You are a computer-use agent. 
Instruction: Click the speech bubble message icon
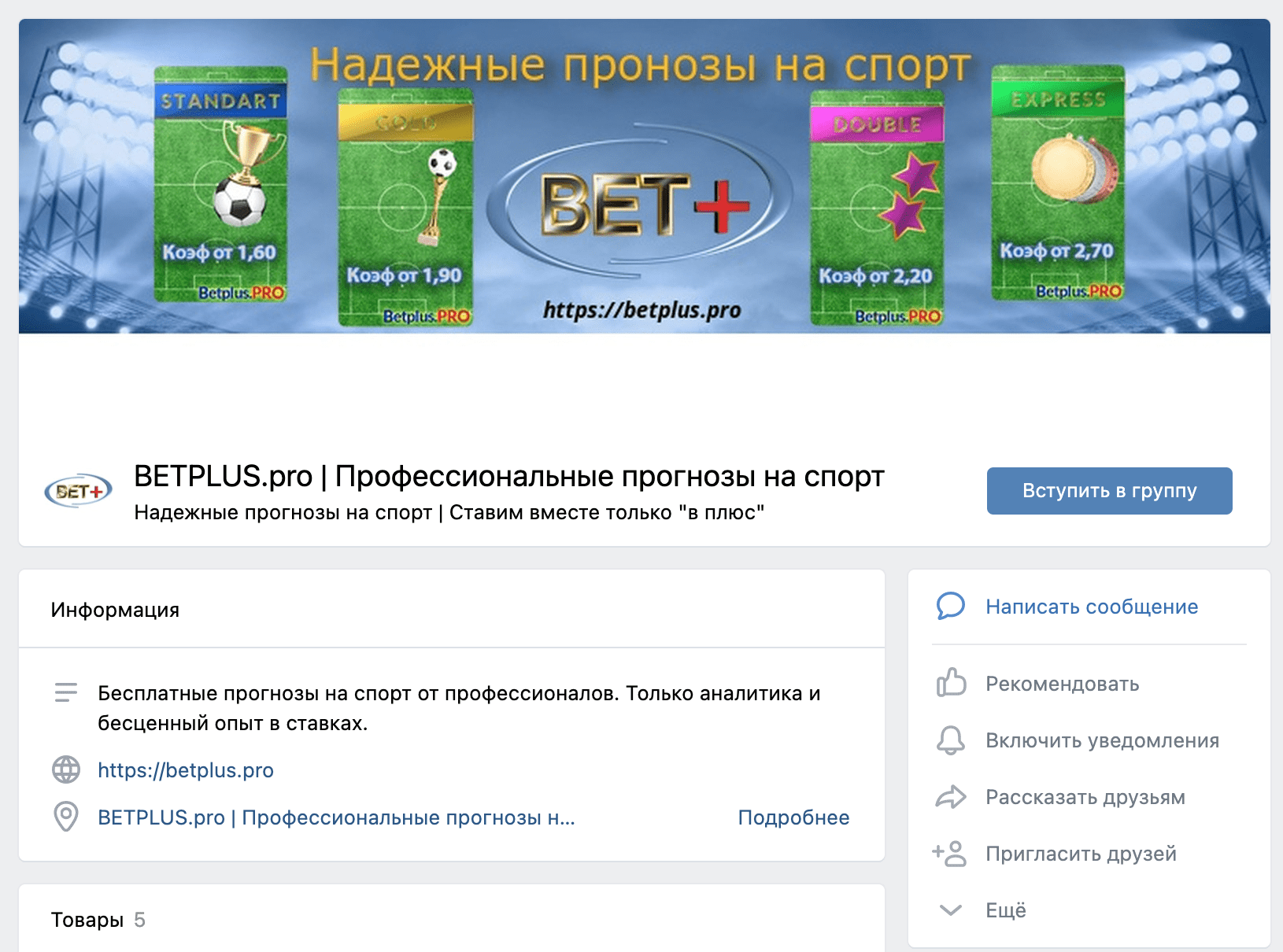click(951, 607)
